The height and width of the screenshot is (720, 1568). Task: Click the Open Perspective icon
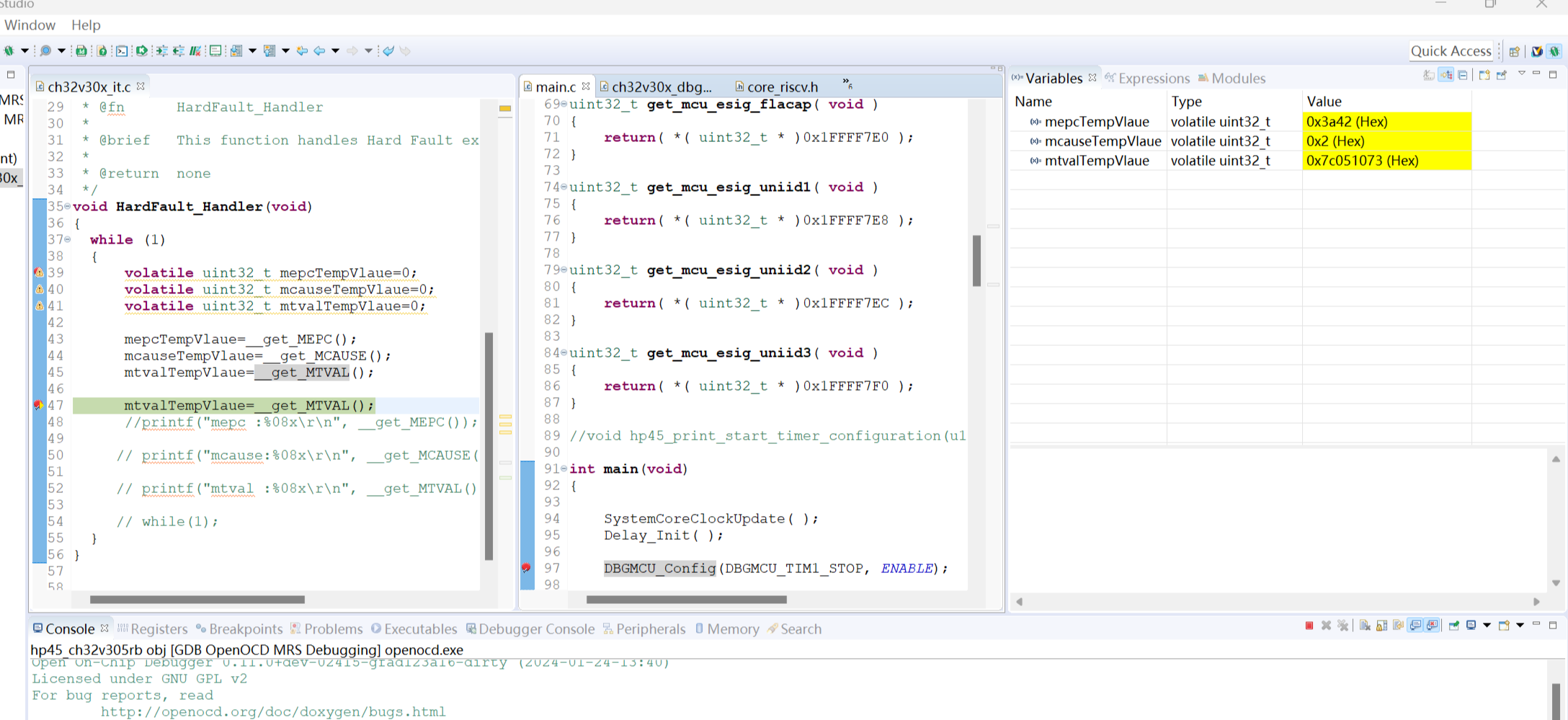point(1515,51)
